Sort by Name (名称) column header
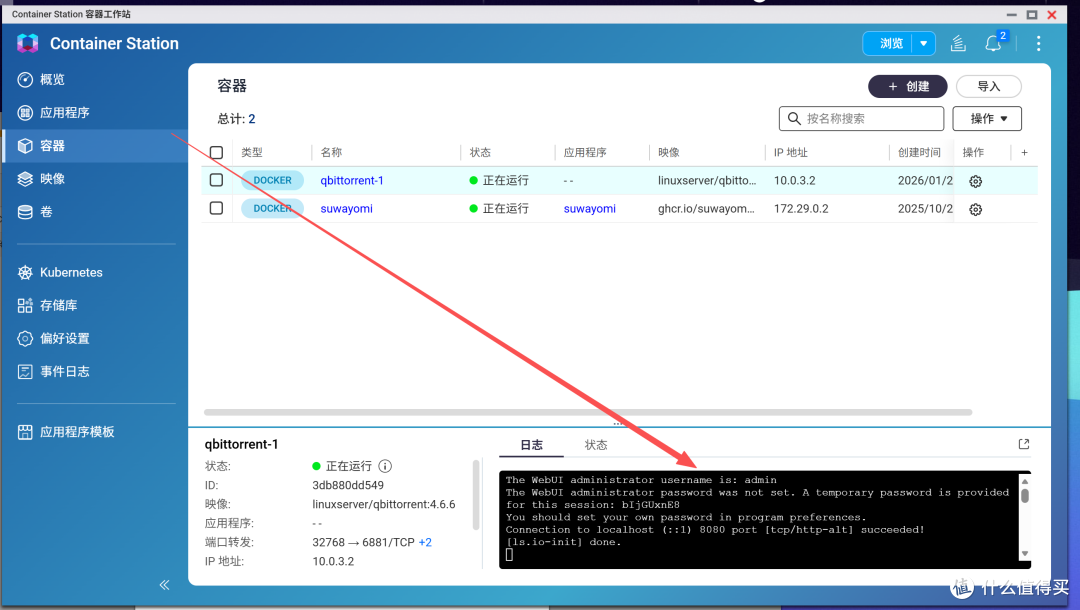The height and width of the screenshot is (610, 1080). pos(331,153)
